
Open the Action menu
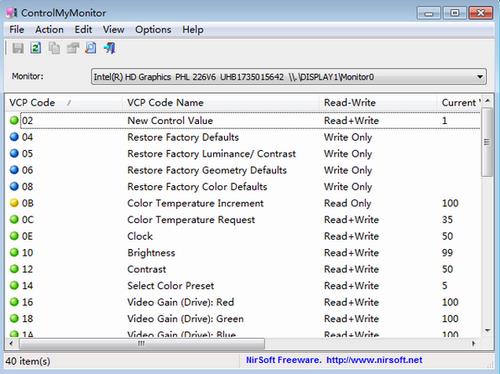click(x=49, y=30)
